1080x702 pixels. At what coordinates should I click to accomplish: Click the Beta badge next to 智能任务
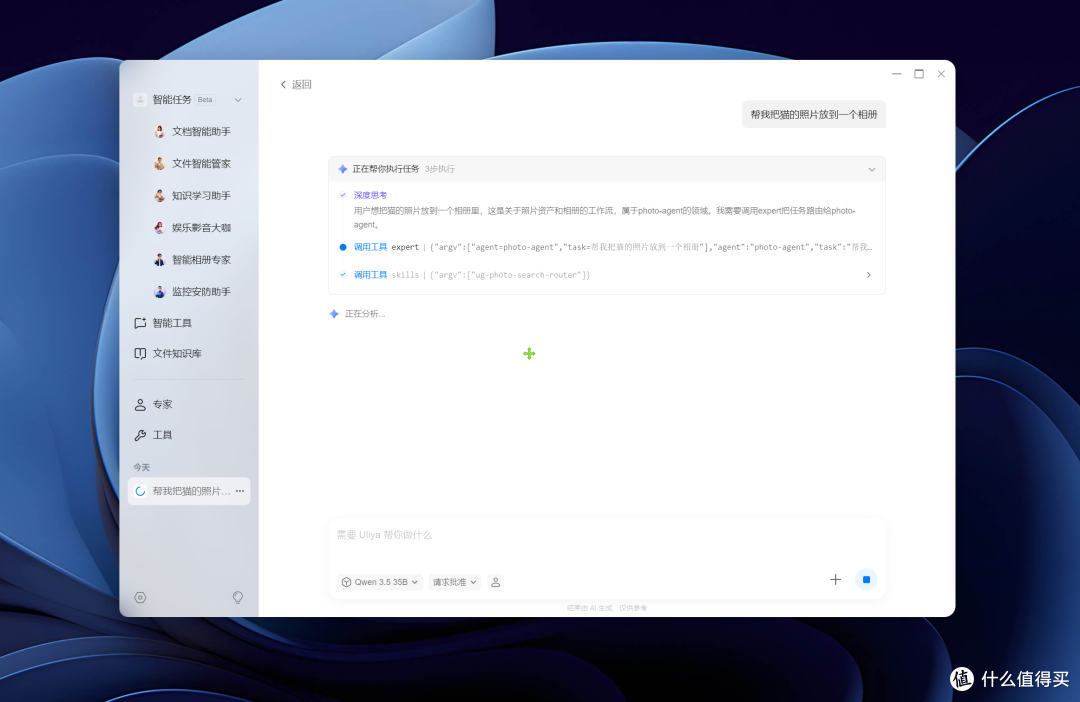[x=205, y=100]
